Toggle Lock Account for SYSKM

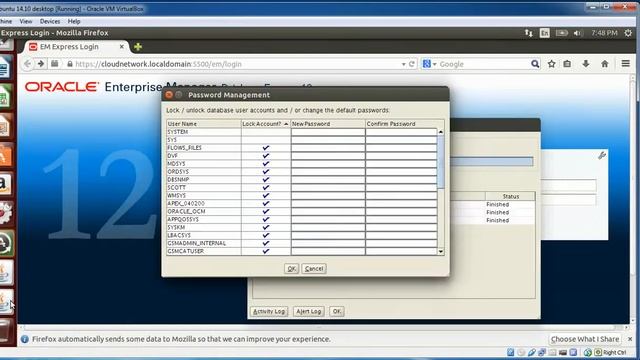266,227
